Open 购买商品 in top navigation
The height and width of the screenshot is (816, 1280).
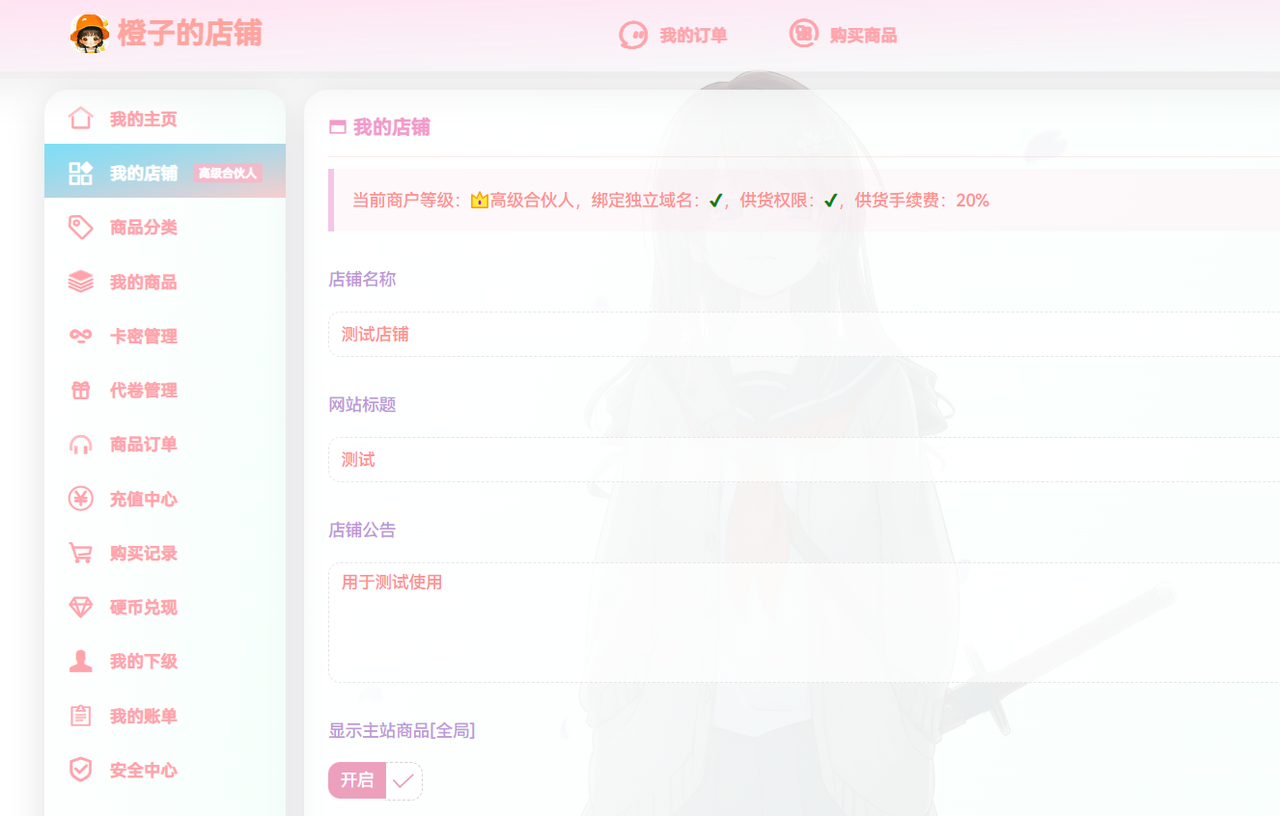844,36
